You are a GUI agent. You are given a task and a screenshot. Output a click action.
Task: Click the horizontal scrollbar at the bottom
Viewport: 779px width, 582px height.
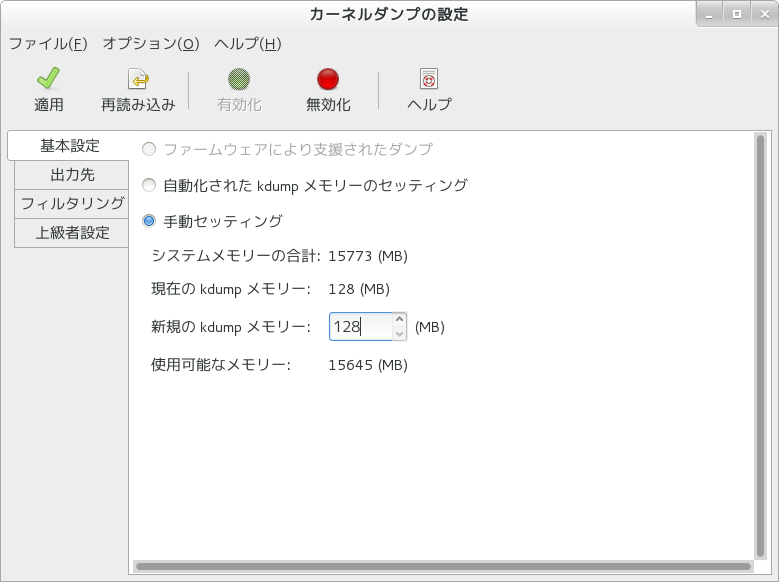[440, 566]
